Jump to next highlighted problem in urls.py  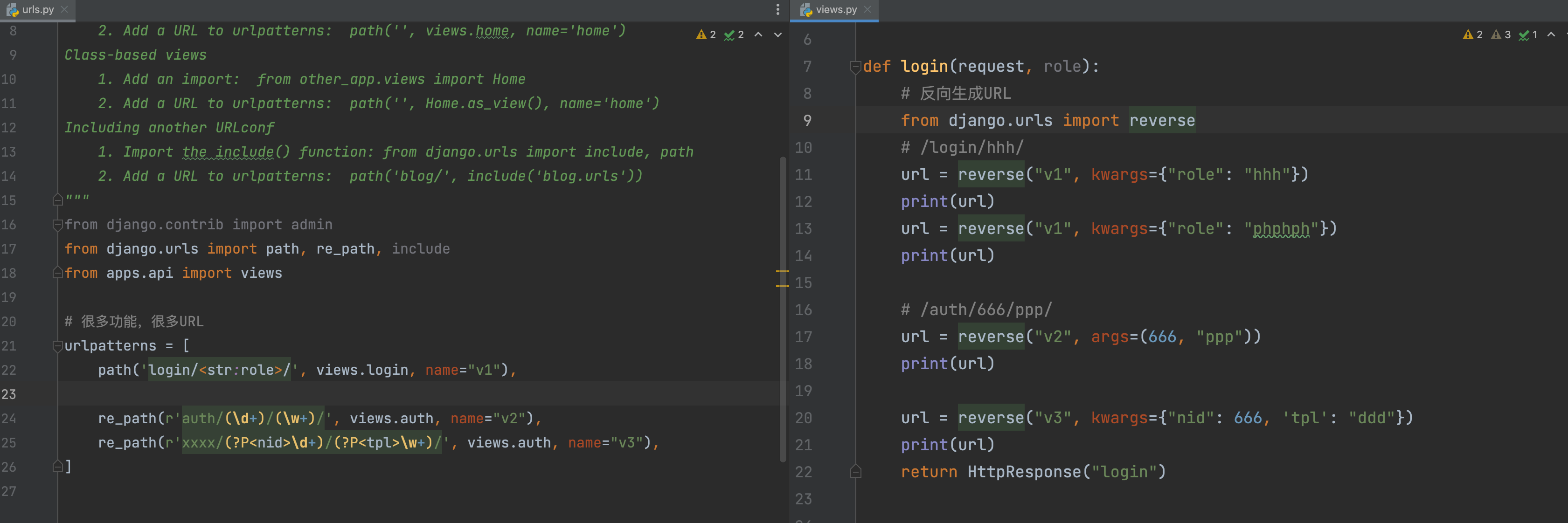click(777, 34)
